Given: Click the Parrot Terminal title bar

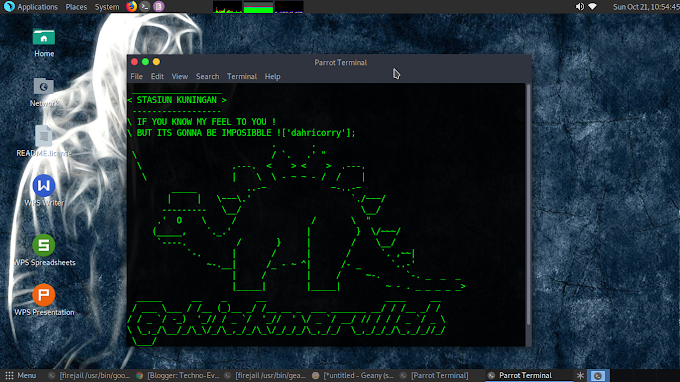Looking at the screenshot, I should pyautogui.click(x=340, y=62).
